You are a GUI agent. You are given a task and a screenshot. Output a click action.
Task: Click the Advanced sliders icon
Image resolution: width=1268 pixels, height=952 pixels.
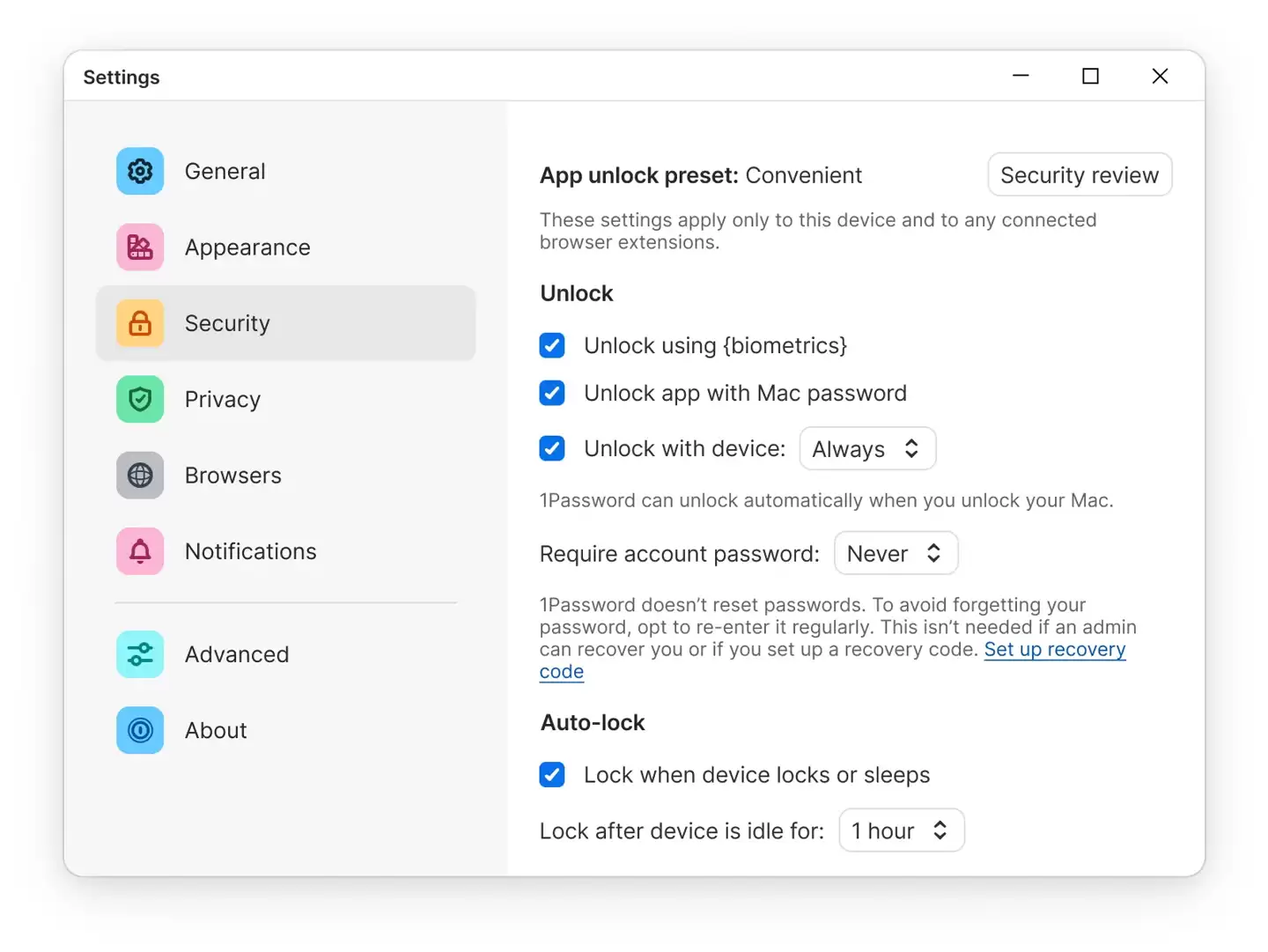point(139,654)
